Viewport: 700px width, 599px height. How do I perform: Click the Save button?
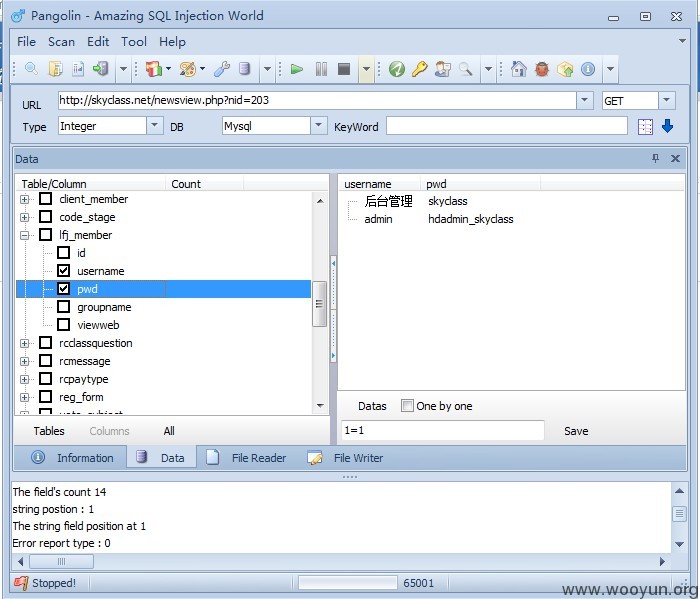[576, 431]
